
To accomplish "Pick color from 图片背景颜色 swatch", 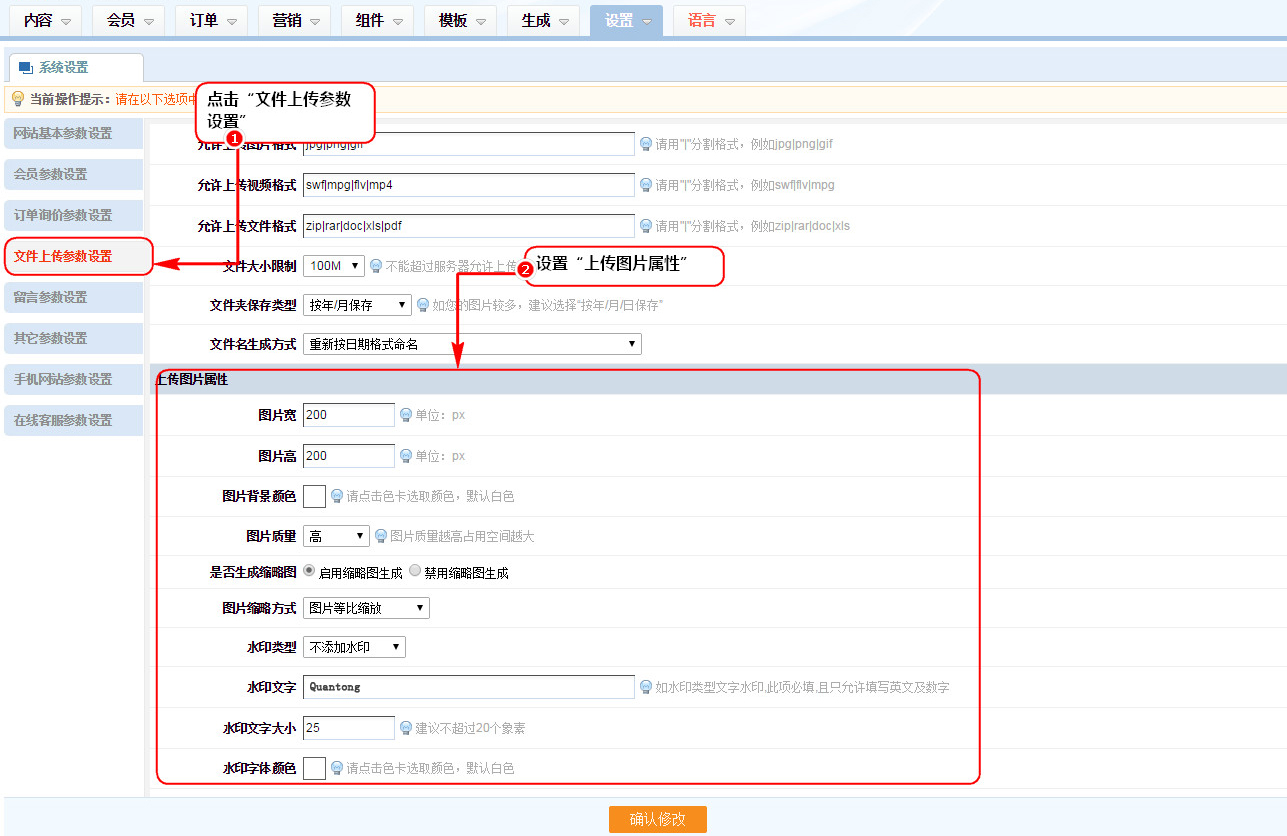I will coord(314,496).
